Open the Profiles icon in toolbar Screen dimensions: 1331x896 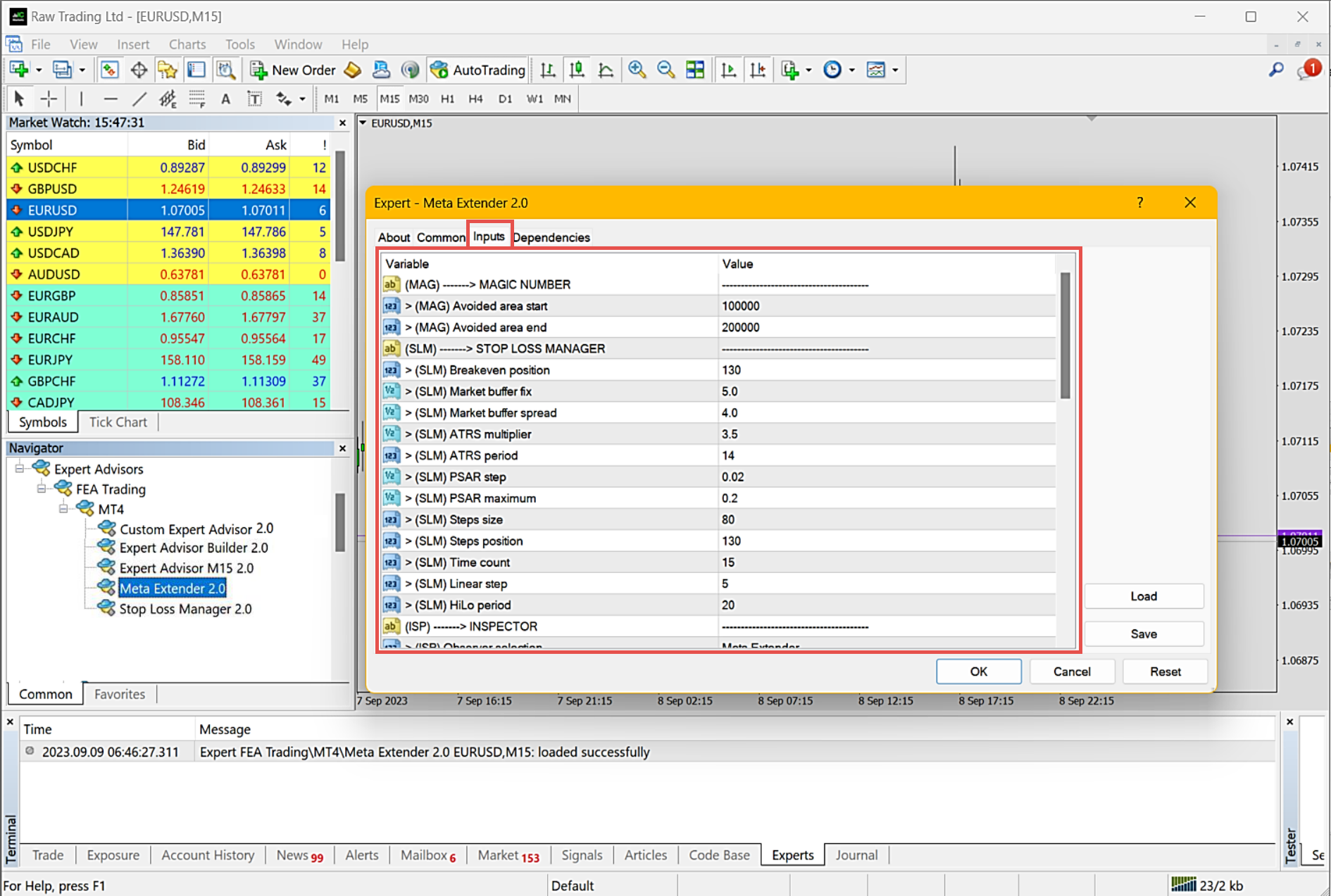(63, 70)
